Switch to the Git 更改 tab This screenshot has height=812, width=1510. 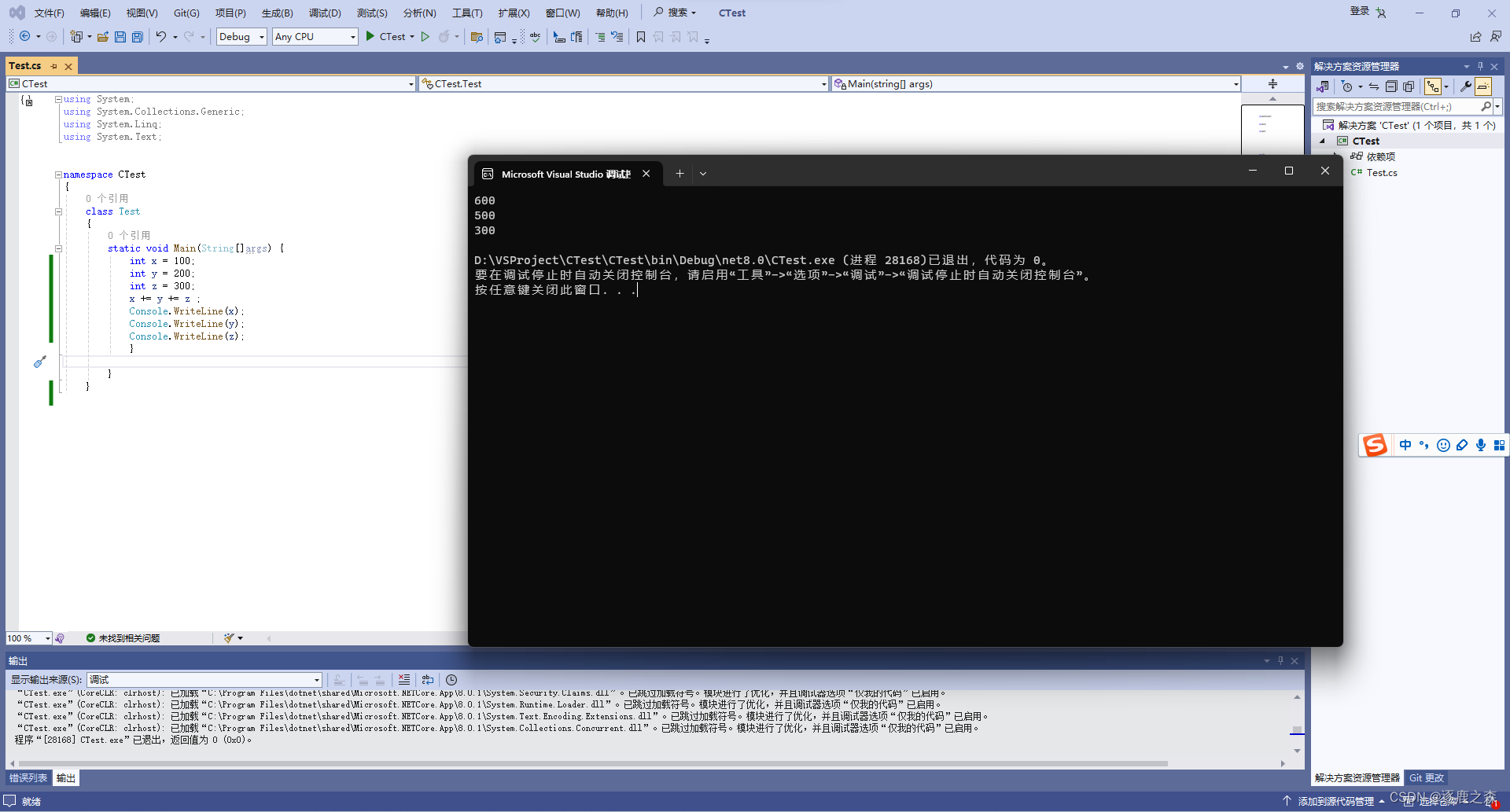tap(1427, 778)
